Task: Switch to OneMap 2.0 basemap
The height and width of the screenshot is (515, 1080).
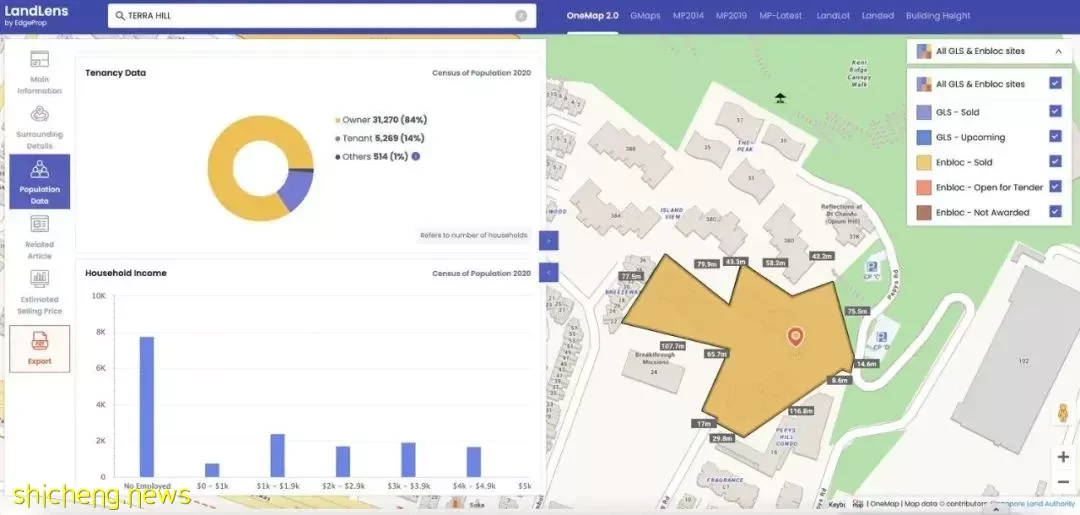Action: click(x=592, y=16)
